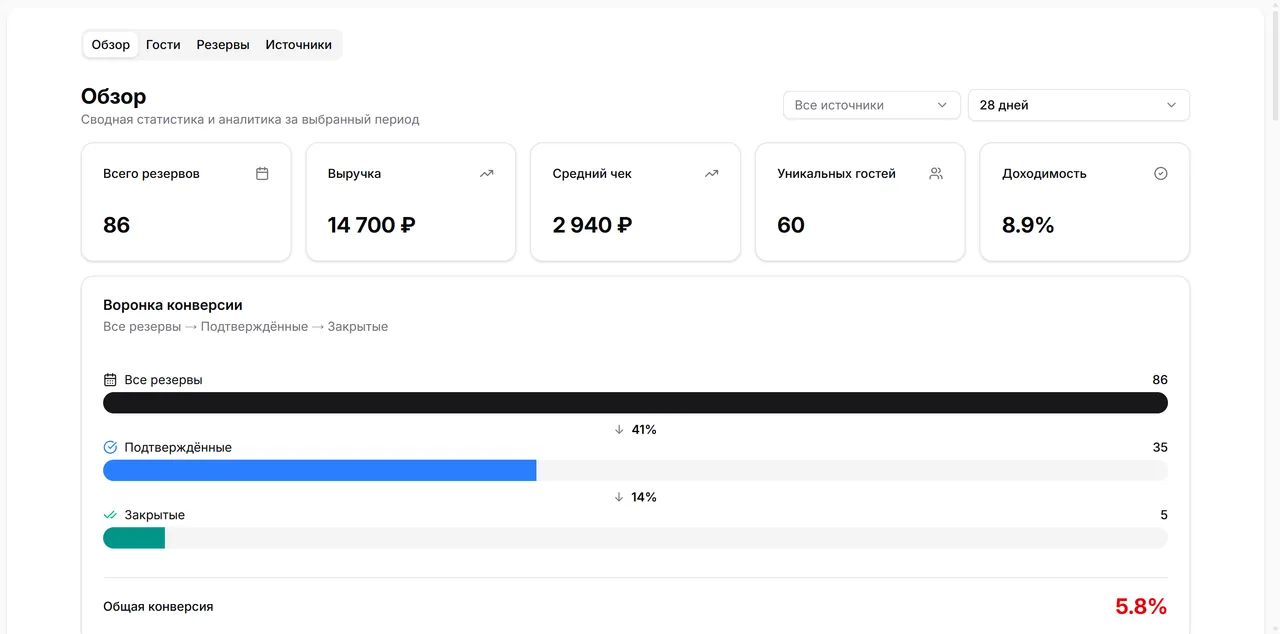Click the Выручка card title
Image resolution: width=1280 pixels, height=634 pixels.
point(355,173)
